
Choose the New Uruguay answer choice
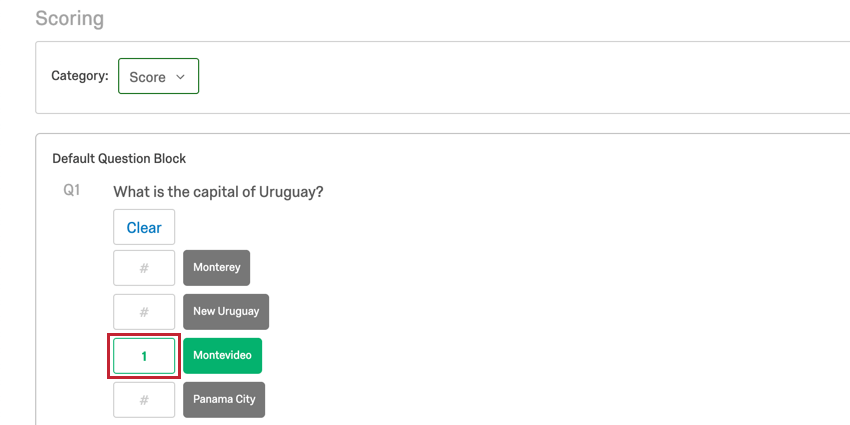pos(226,311)
